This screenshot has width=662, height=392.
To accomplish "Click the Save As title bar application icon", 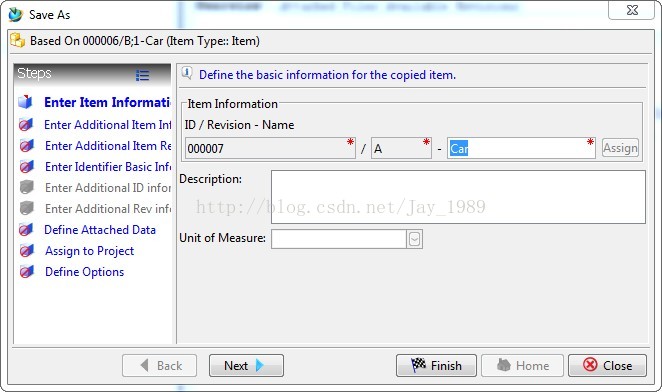I will (x=16, y=14).
